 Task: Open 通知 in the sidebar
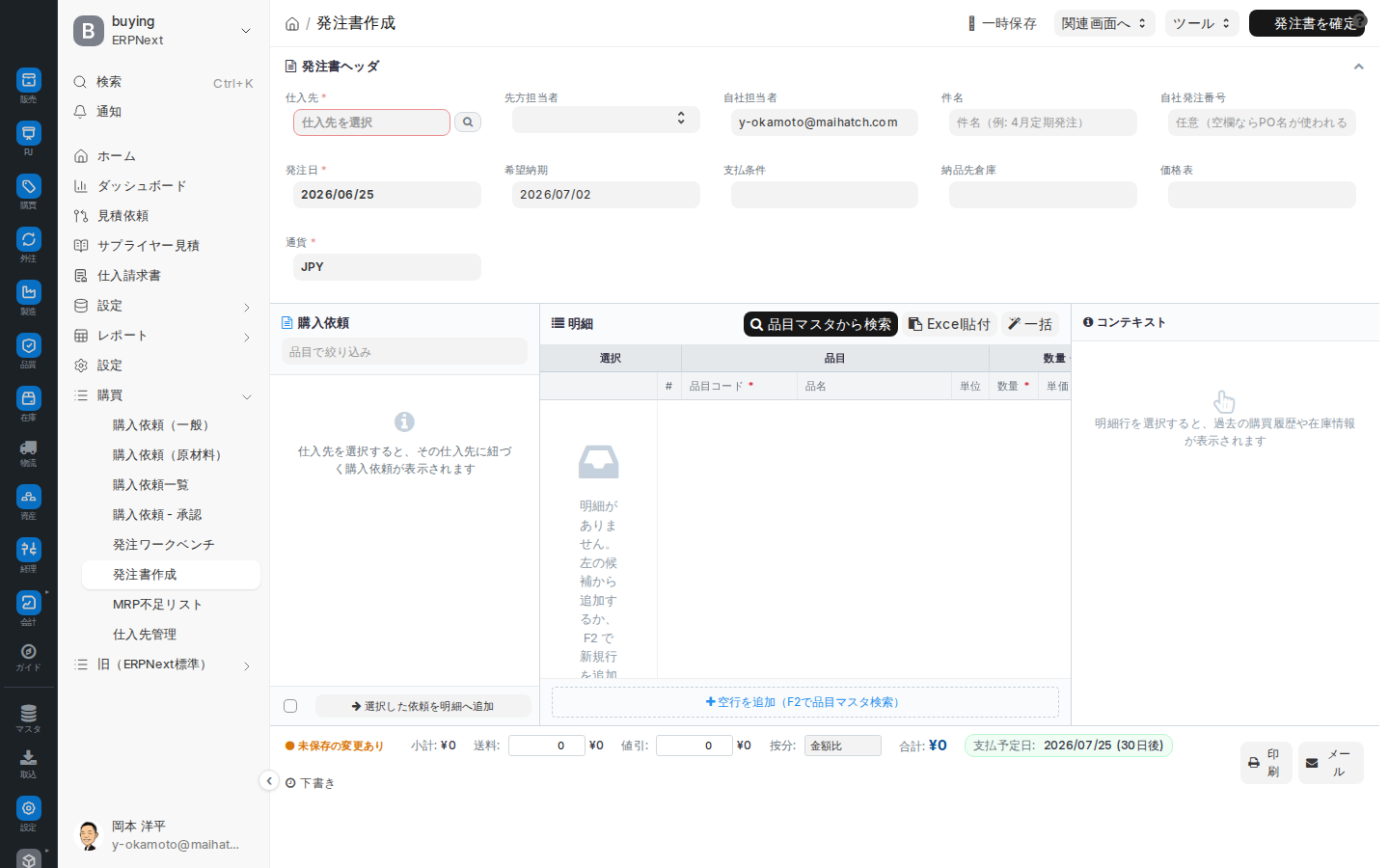[162, 112]
